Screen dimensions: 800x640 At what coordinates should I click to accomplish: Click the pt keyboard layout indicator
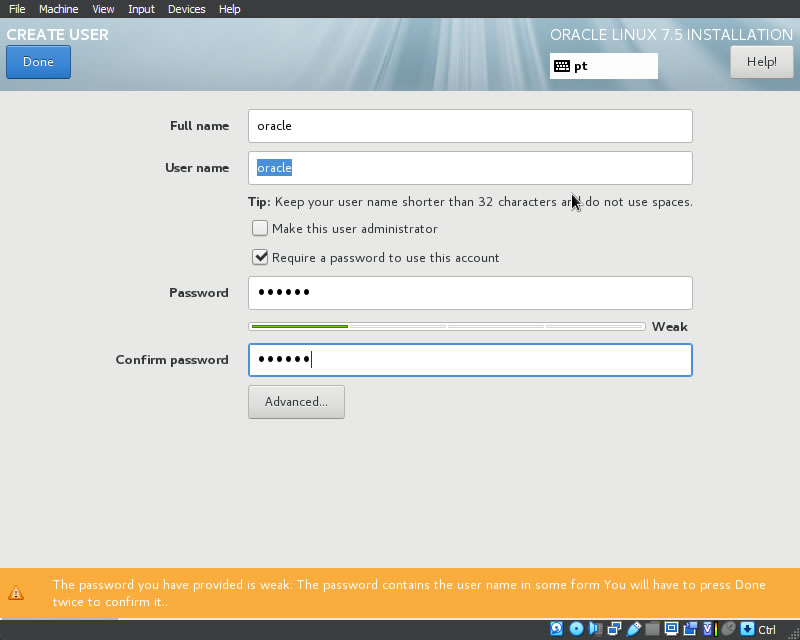(x=604, y=66)
